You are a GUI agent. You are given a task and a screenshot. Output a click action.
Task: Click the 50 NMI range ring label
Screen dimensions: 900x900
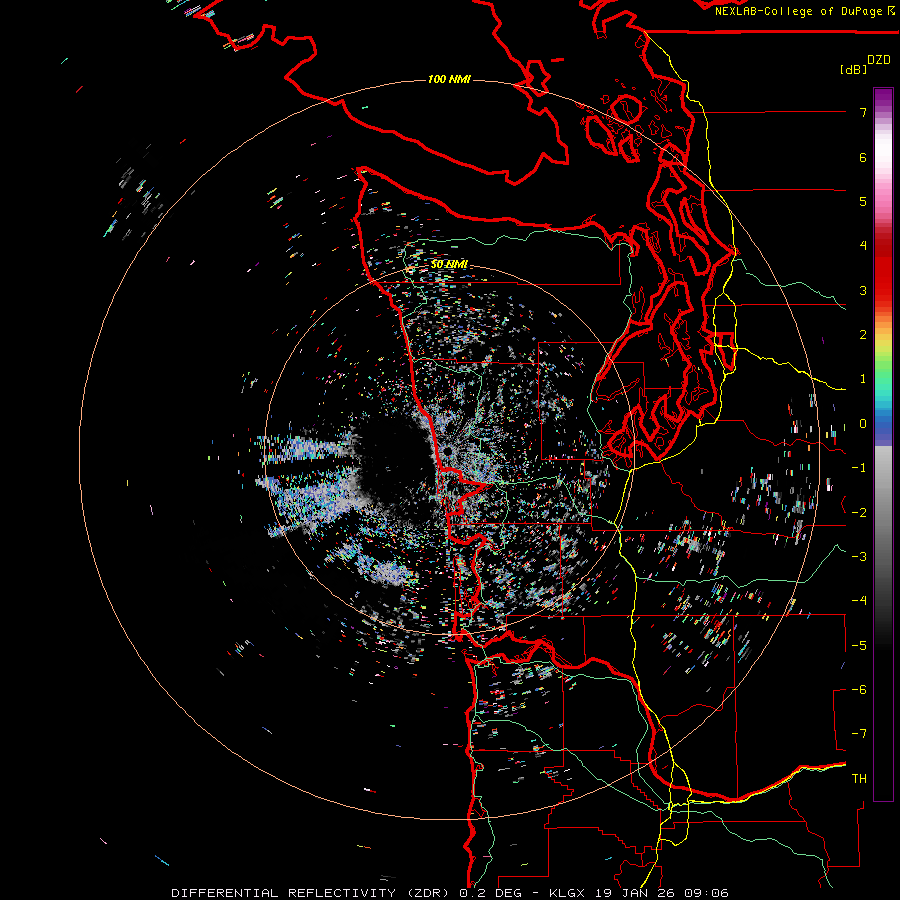tap(449, 264)
